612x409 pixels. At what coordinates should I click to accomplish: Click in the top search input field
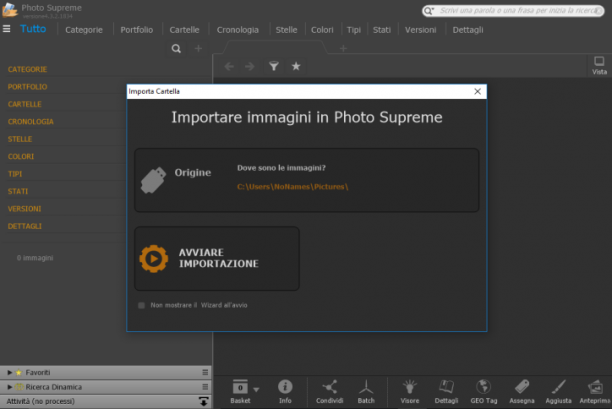coord(515,11)
